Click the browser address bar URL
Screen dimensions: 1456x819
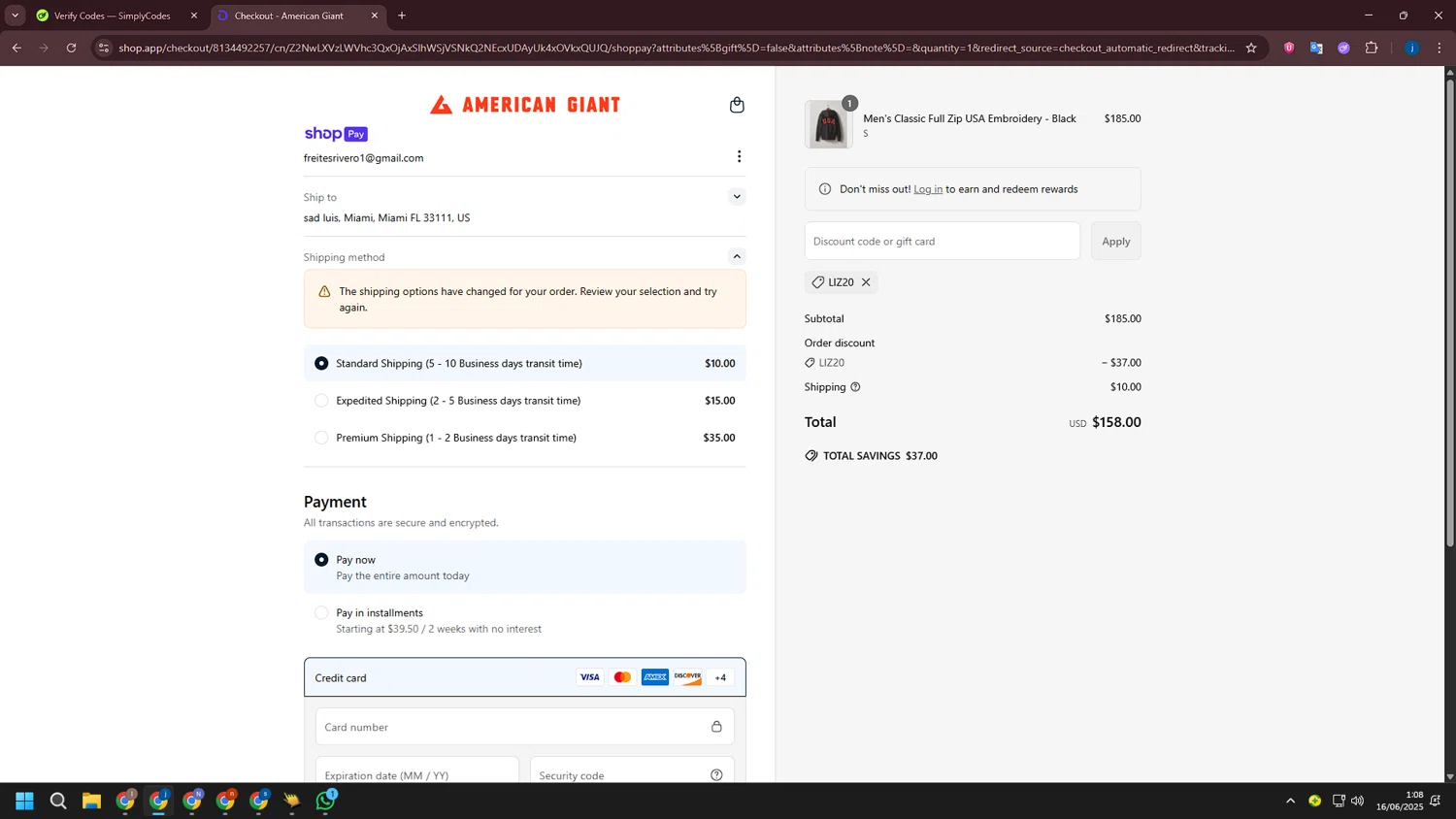coord(677,48)
